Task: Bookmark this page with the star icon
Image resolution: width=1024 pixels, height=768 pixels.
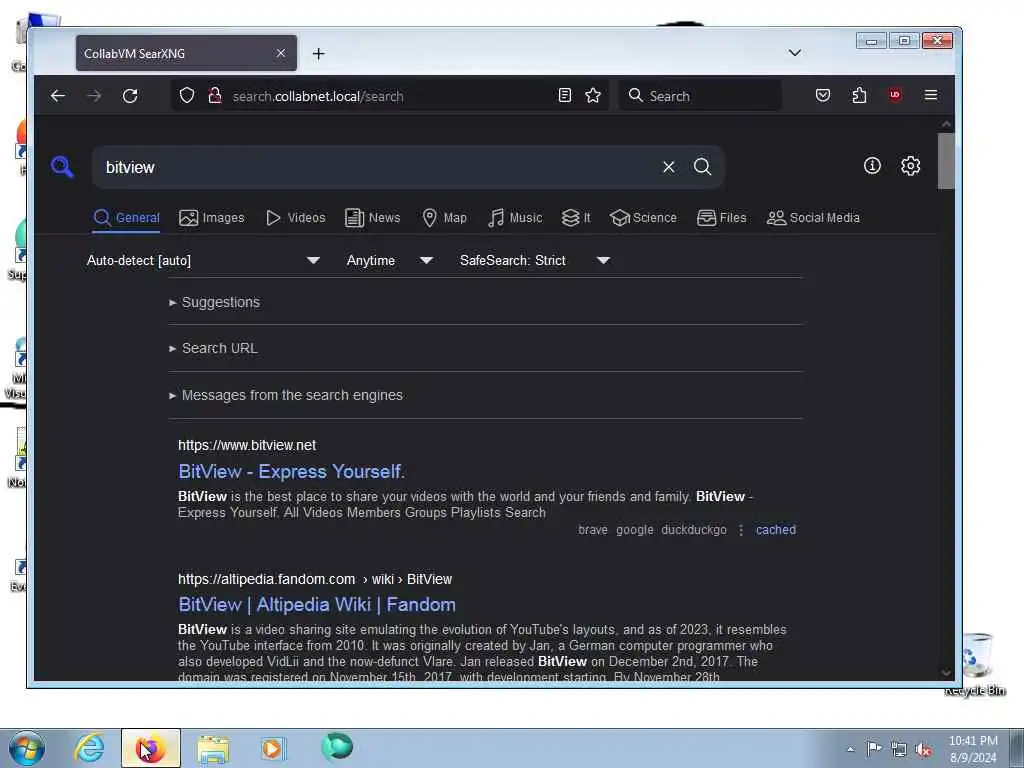Action: pos(593,95)
